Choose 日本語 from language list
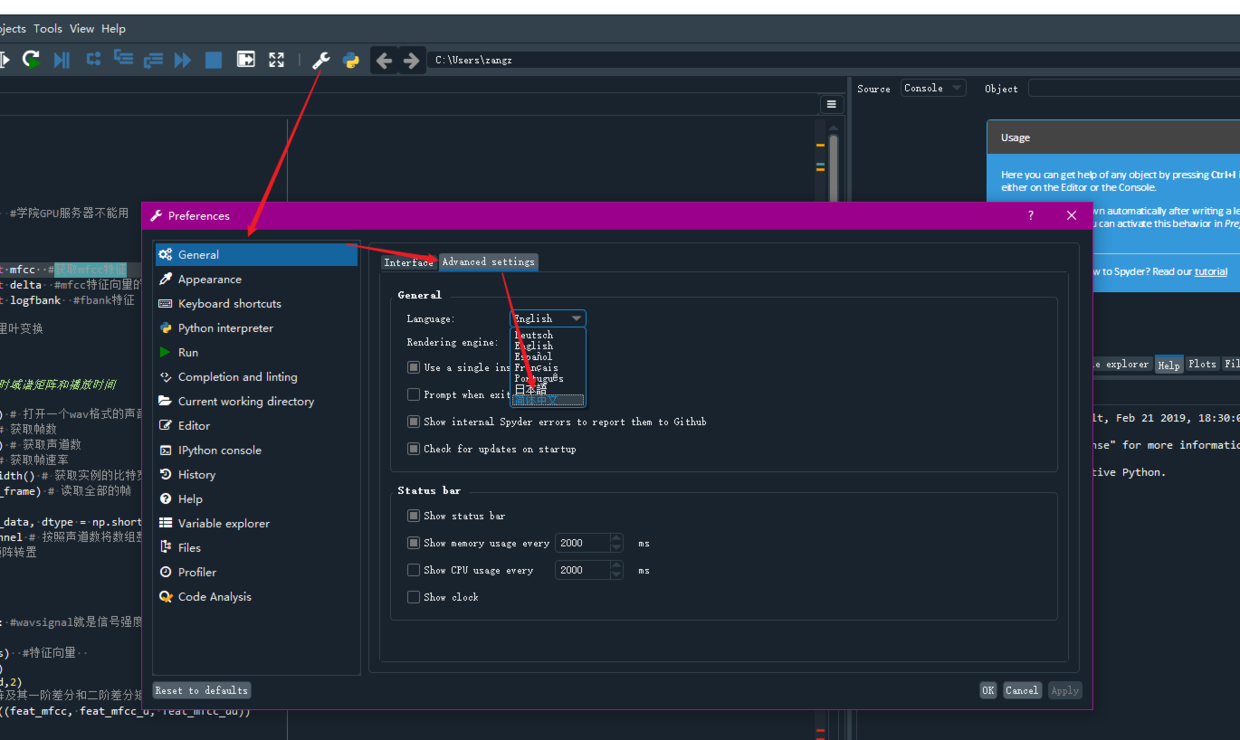The width and height of the screenshot is (1240, 740). [547, 390]
